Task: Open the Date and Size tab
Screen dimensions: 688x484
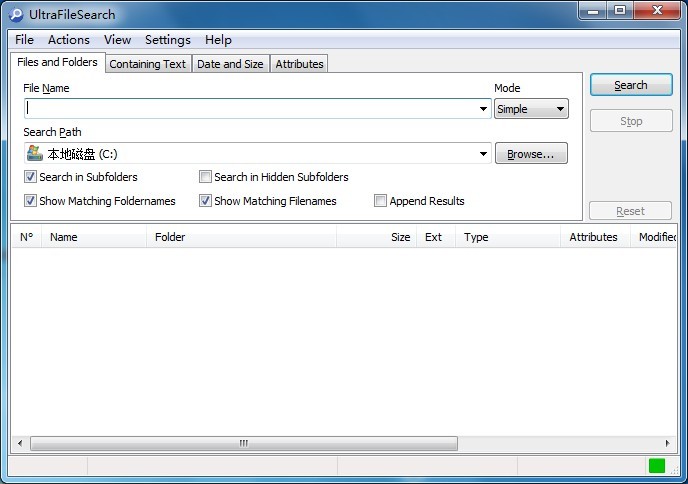Action: point(230,64)
